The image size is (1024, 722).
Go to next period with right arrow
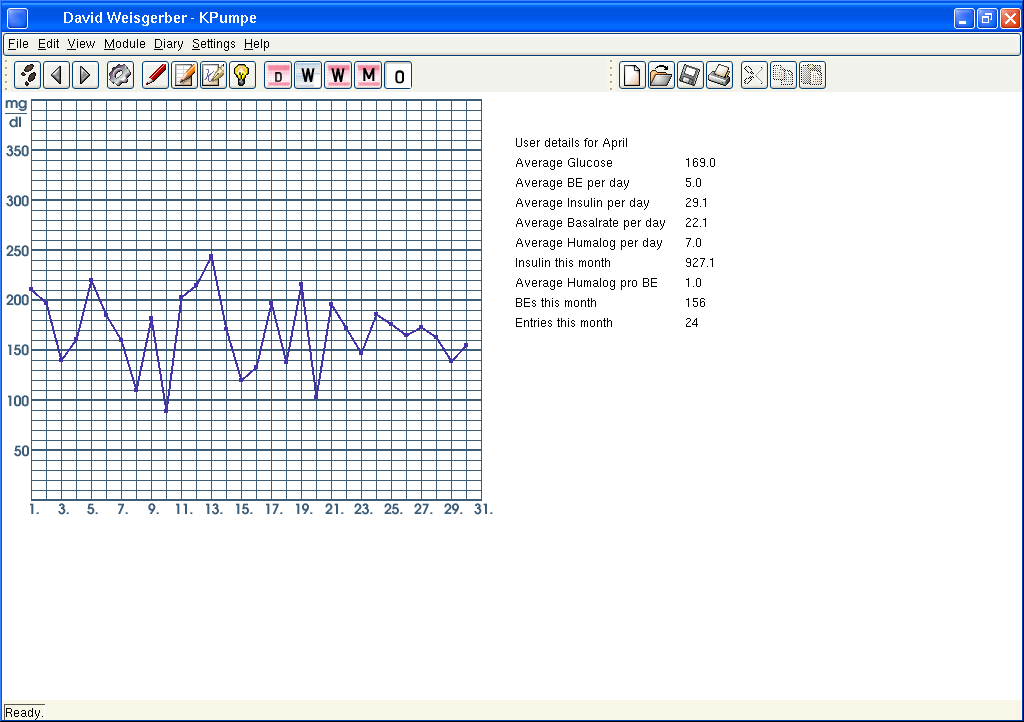(x=85, y=75)
